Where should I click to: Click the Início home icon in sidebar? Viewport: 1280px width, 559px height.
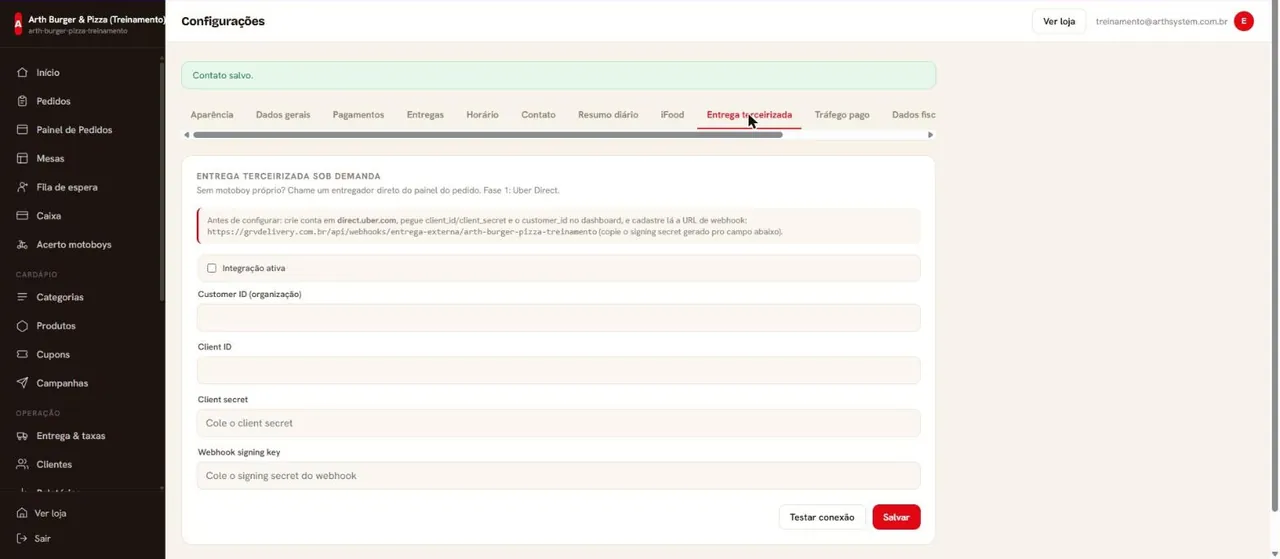(x=22, y=73)
